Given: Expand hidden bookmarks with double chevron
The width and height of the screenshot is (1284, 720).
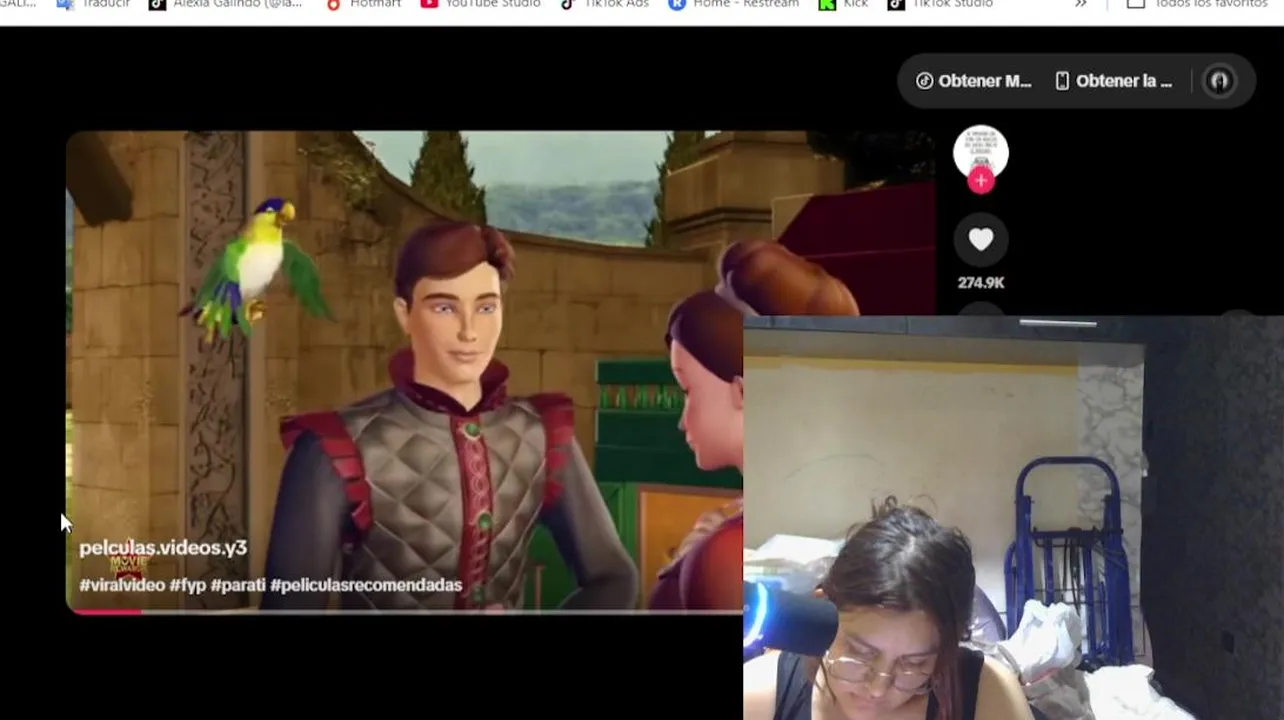Looking at the screenshot, I should click(x=1080, y=4).
